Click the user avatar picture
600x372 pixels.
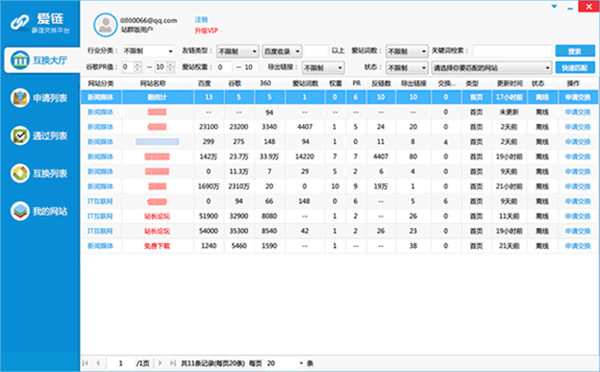[105, 25]
